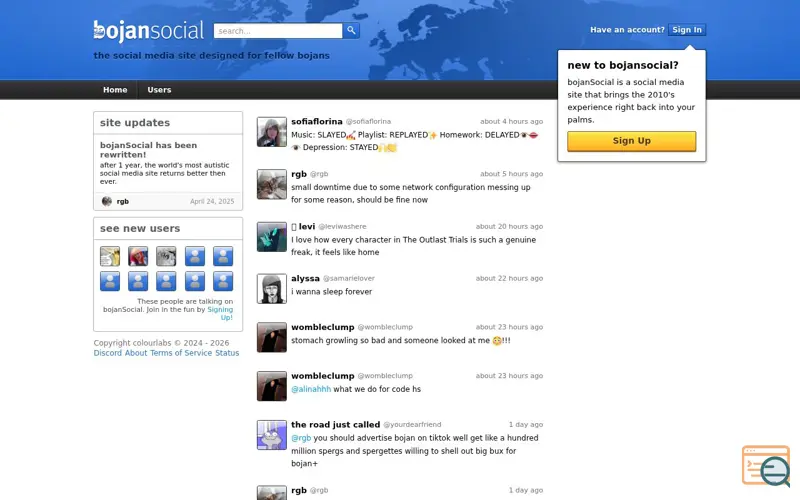Click the @sofiaflorina handle
Viewport: 800px width, 500px height.
coord(368,121)
